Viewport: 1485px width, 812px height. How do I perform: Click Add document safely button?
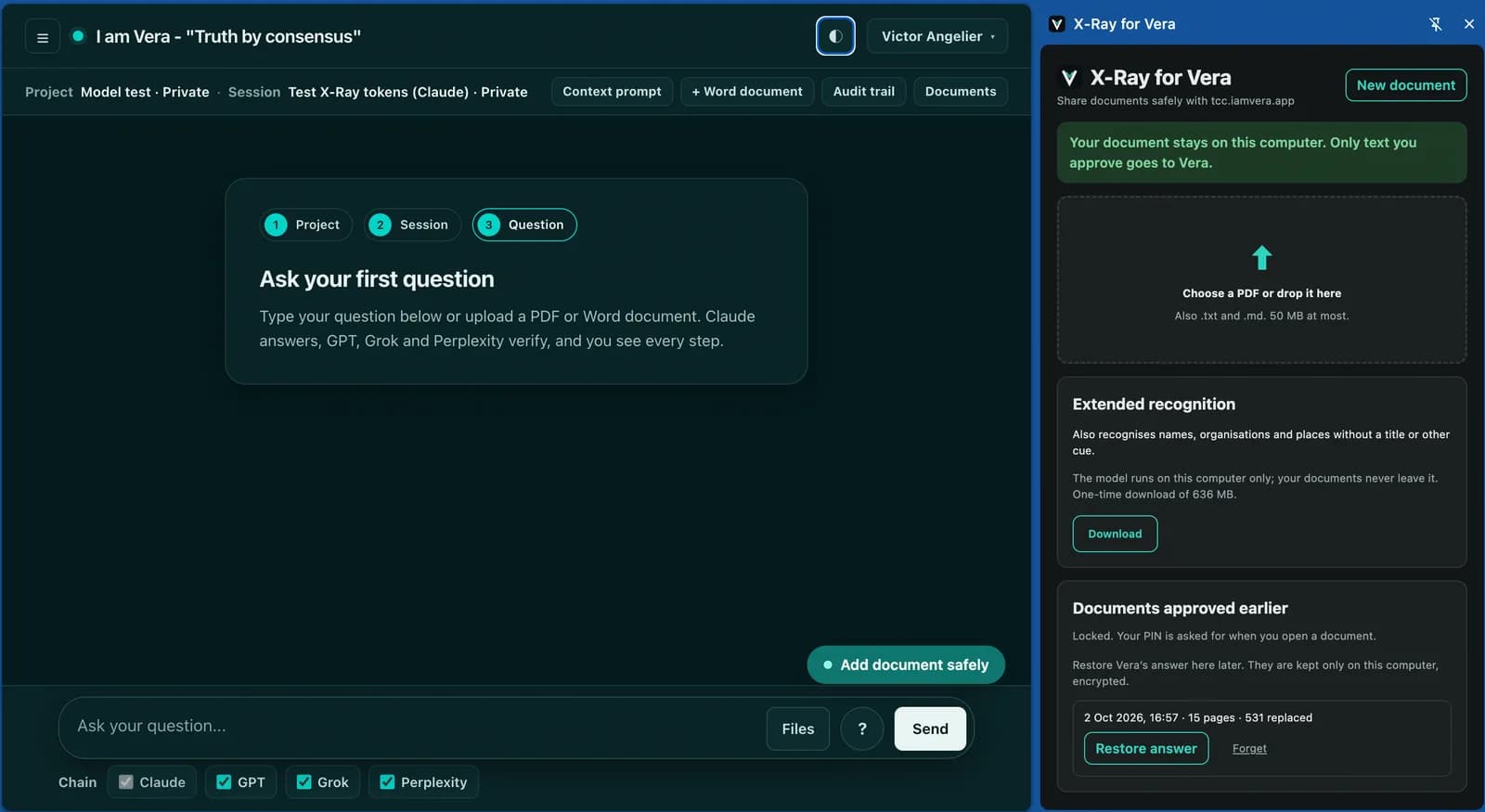point(906,664)
